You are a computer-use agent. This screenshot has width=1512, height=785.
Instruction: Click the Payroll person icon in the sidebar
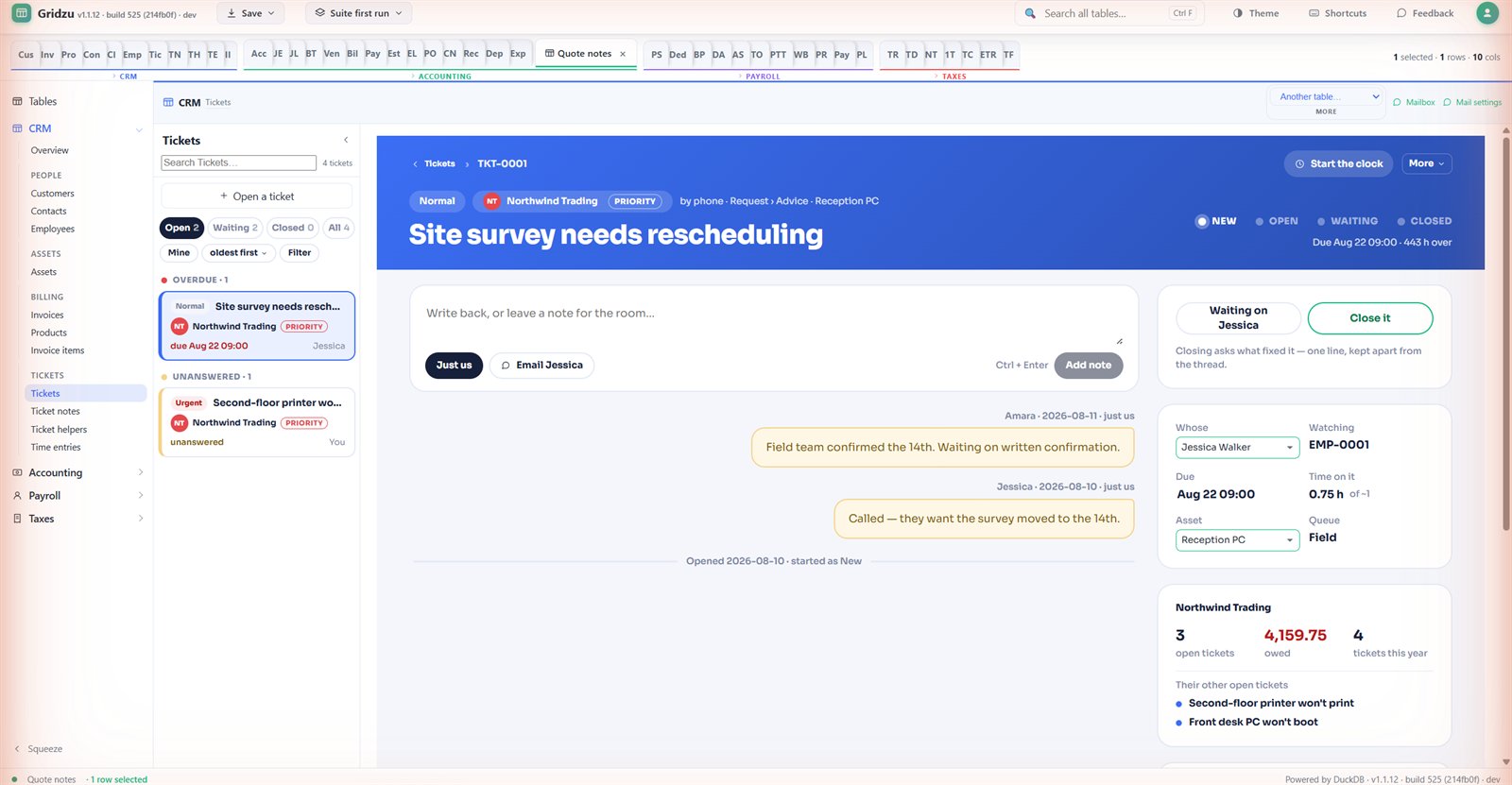pyautogui.click(x=17, y=495)
